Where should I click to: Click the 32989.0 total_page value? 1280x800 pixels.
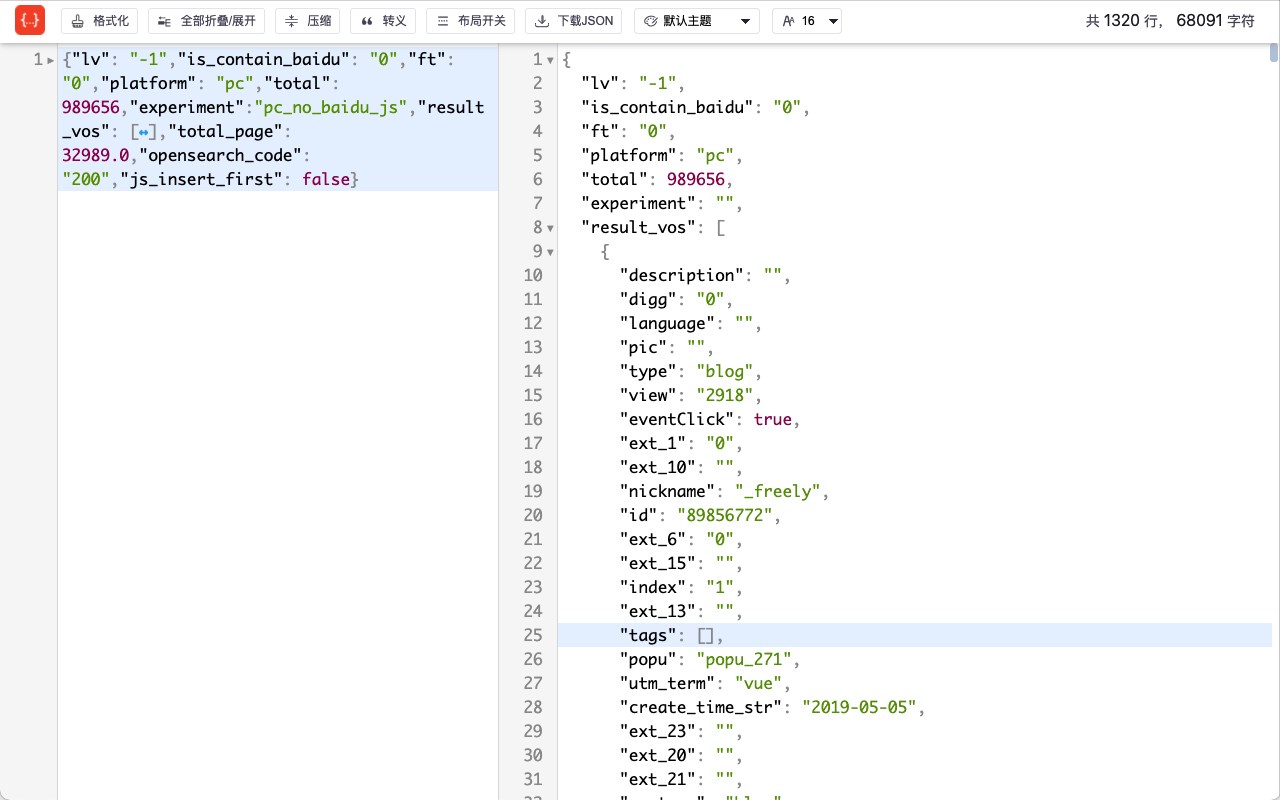click(x=96, y=155)
